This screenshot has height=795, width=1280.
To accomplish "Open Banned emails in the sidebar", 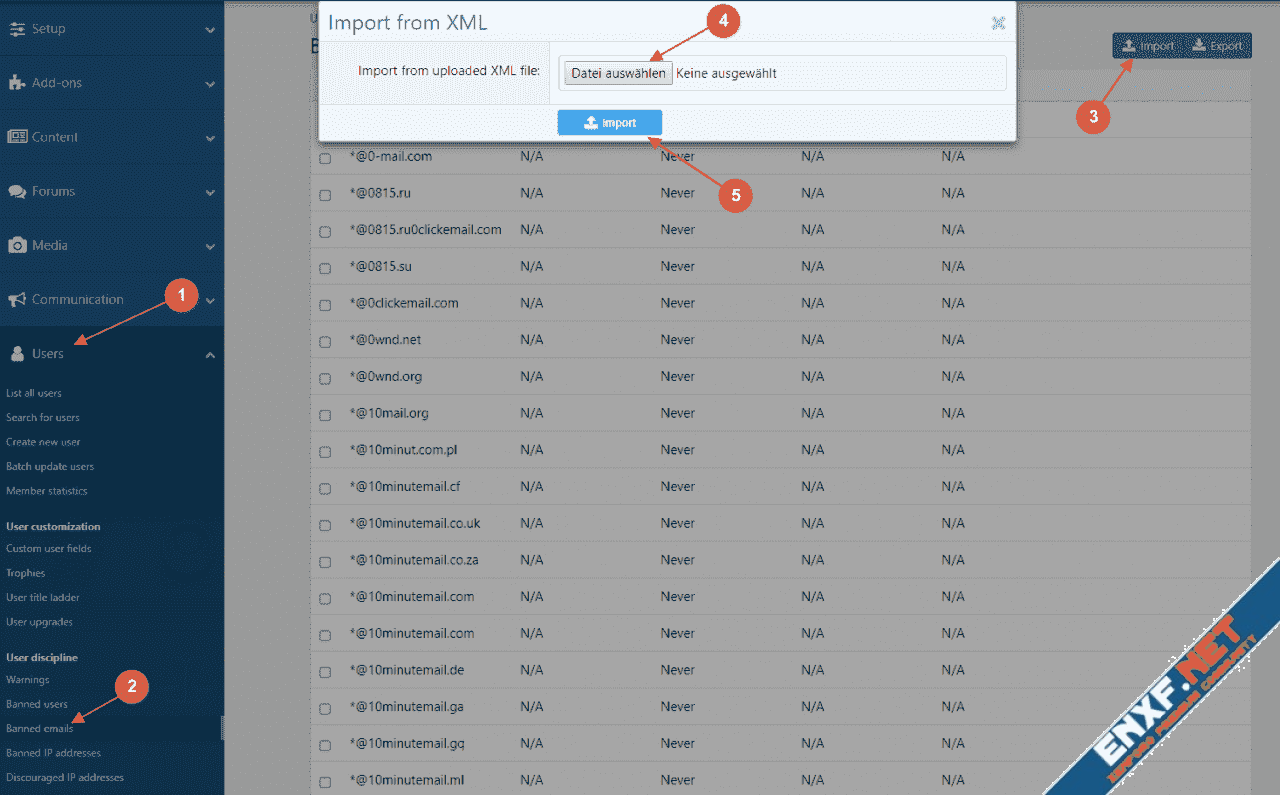I will 40,728.
